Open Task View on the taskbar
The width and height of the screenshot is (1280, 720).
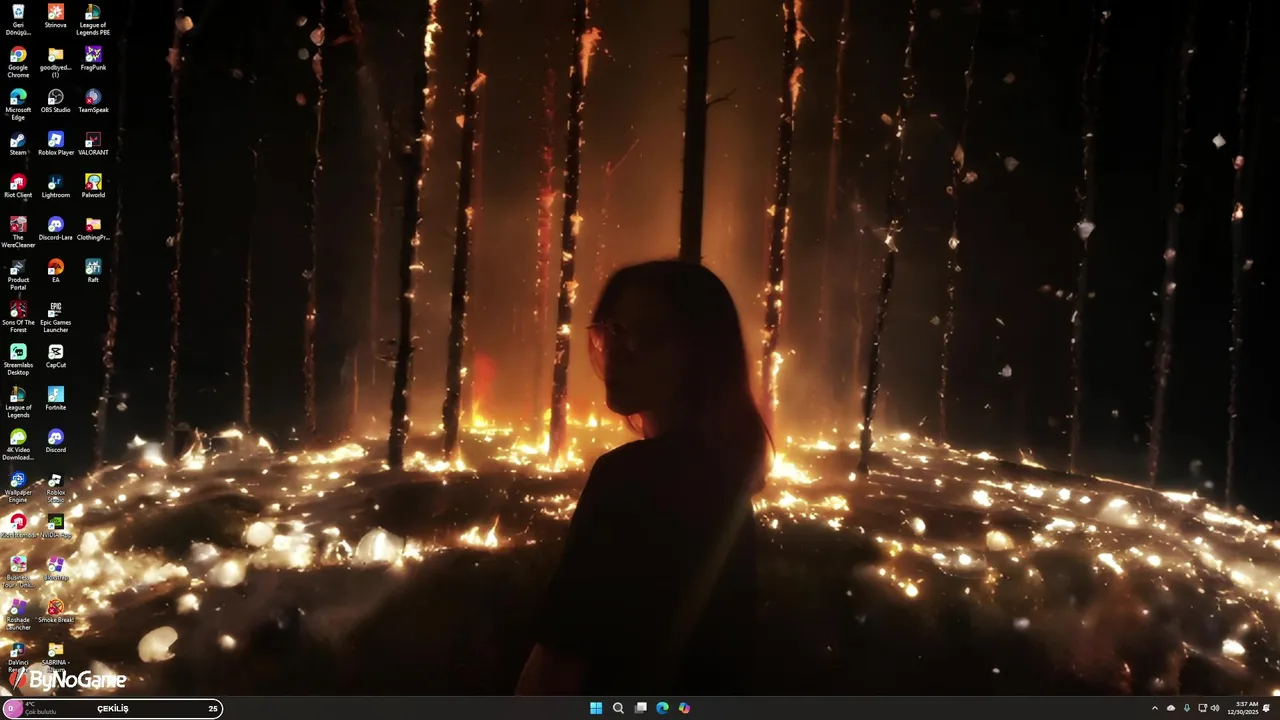point(640,708)
